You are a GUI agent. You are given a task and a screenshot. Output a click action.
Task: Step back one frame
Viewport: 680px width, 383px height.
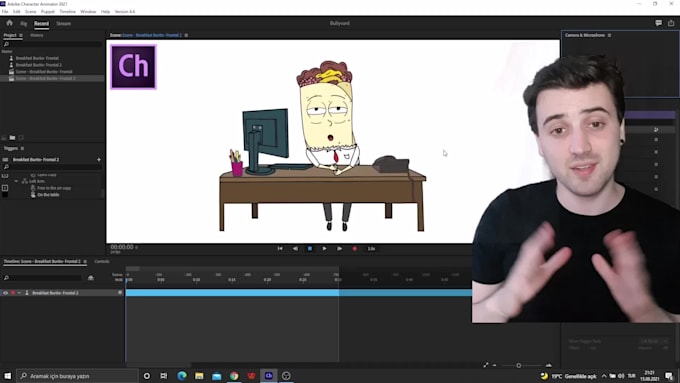(295, 249)
